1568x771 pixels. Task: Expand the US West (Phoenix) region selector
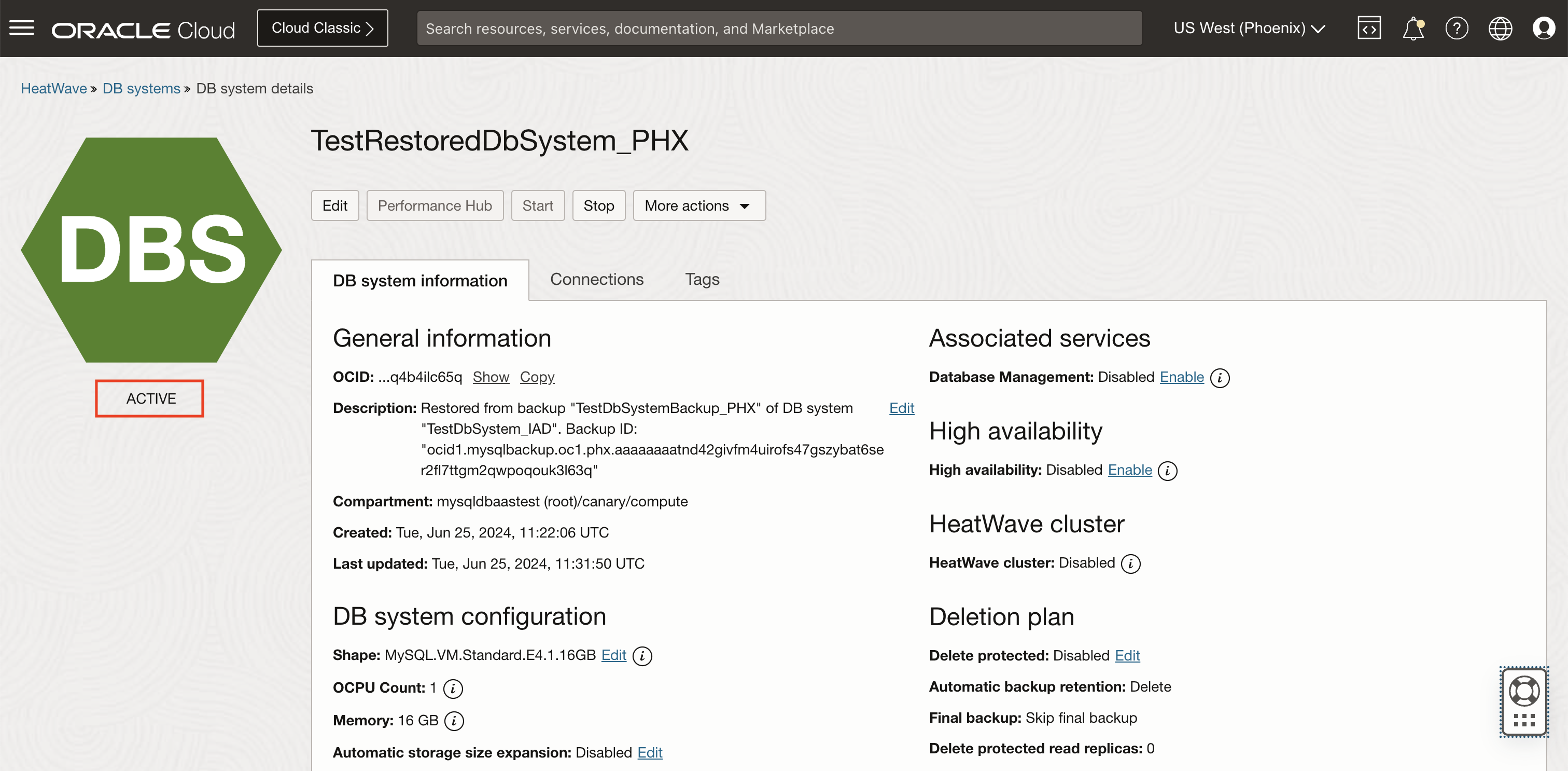pyautogui.click(x=1249, y=28)
